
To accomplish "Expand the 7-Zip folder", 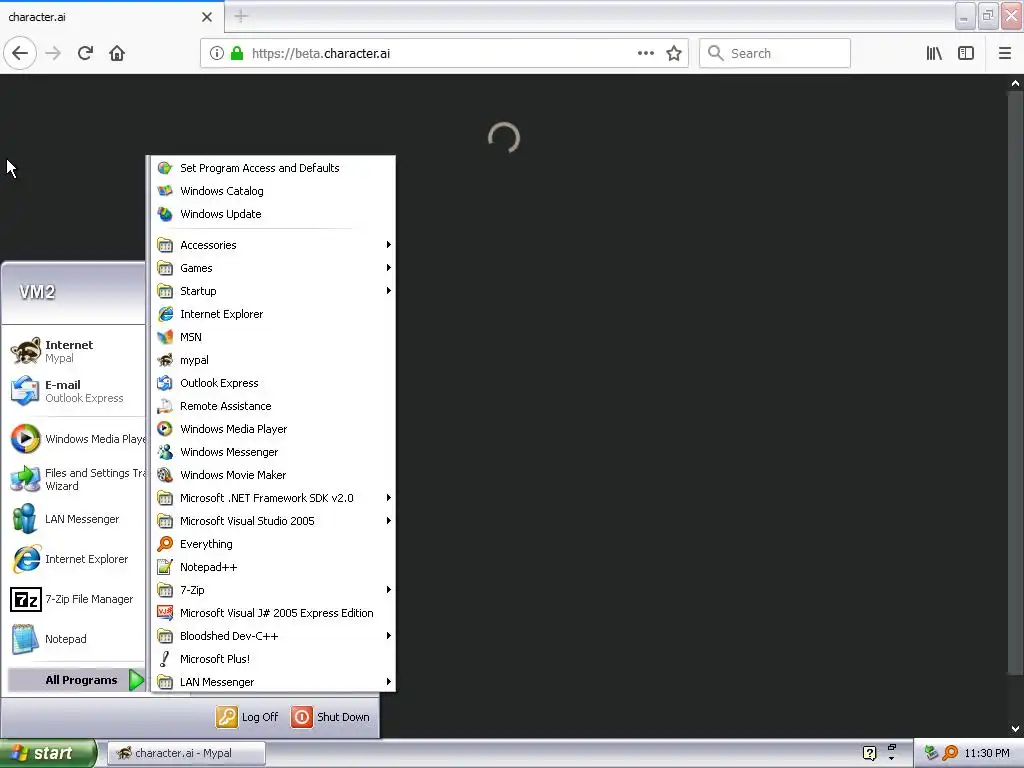I will (x=273, y=590).
